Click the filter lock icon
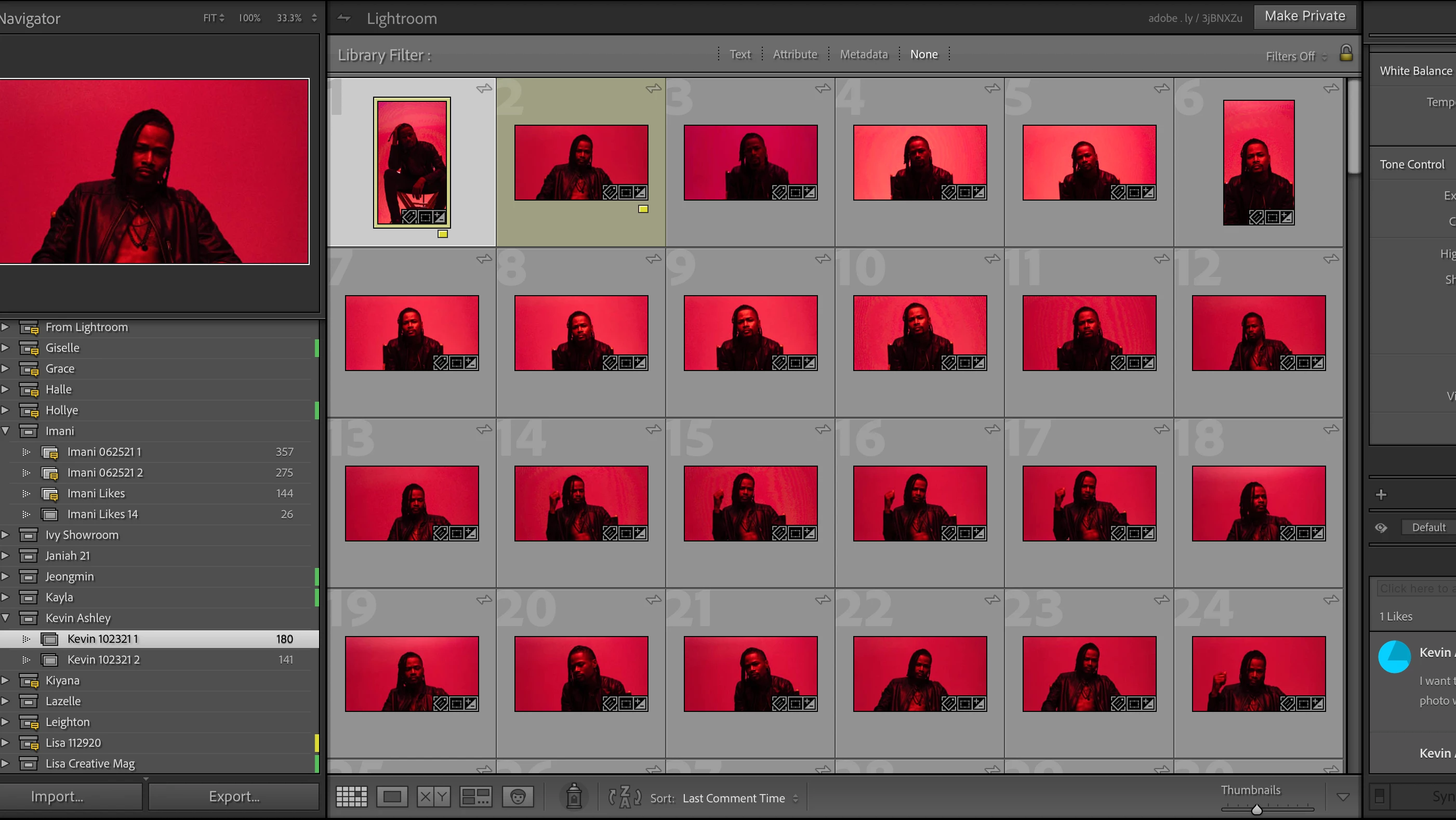Screen dimensions: 1456x820 click(x=1346, y=54)
